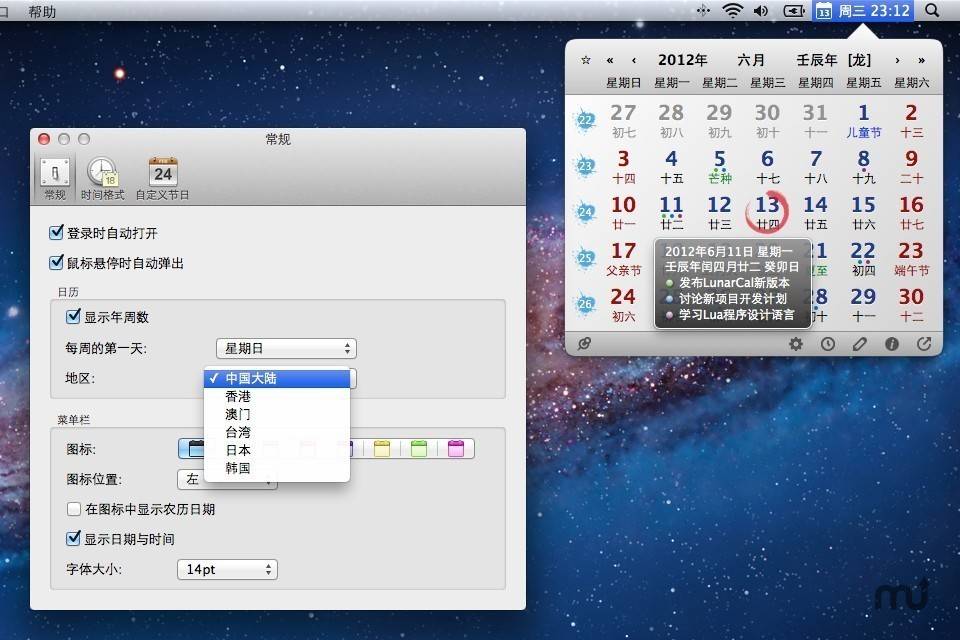Screen dimensions: 960x640
Task: Select the green menu bar calendar icon
Action: tap(419, 448)
